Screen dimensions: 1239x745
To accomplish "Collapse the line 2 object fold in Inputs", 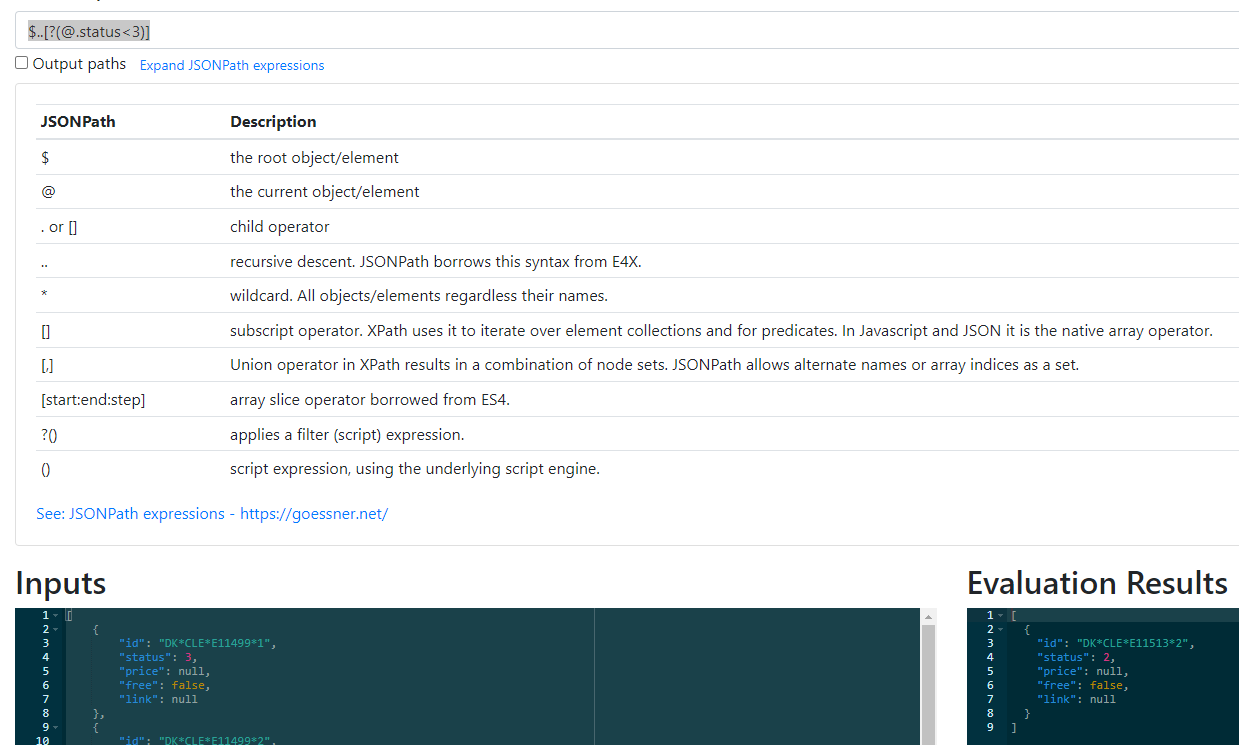I will point(55,628).
